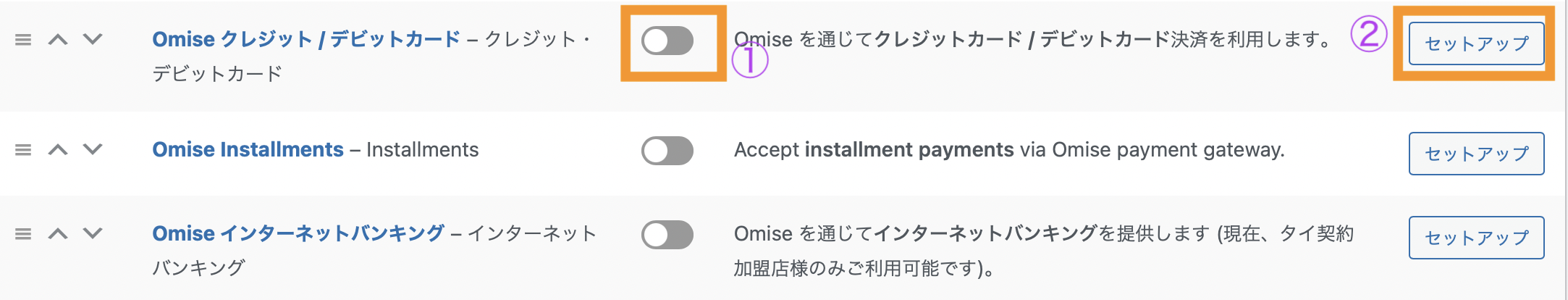
Task: Click セットアップ button for Installments
Action: [1476, 154]
